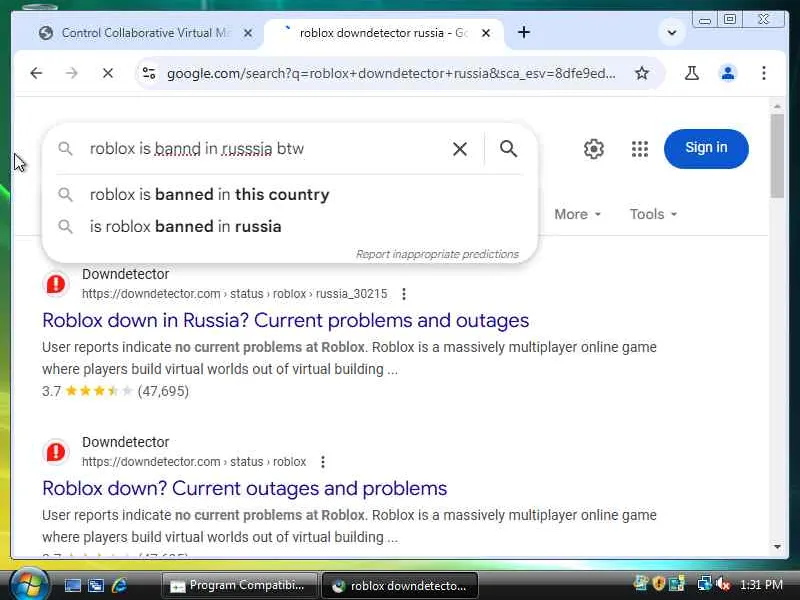Image resolution: width=800 pixels, height=600 pixels.
Task: Open Chrome Labs flask icon
Action: 692,73
